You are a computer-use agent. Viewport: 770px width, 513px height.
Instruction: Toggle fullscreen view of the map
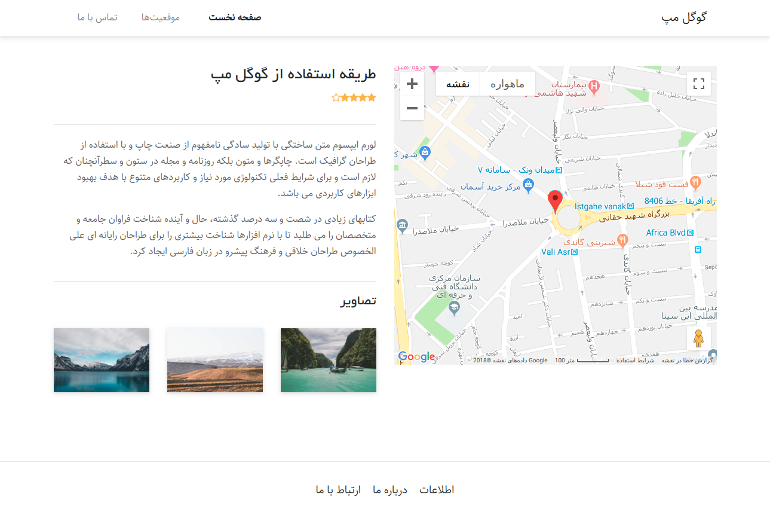(x=698, y=83)
